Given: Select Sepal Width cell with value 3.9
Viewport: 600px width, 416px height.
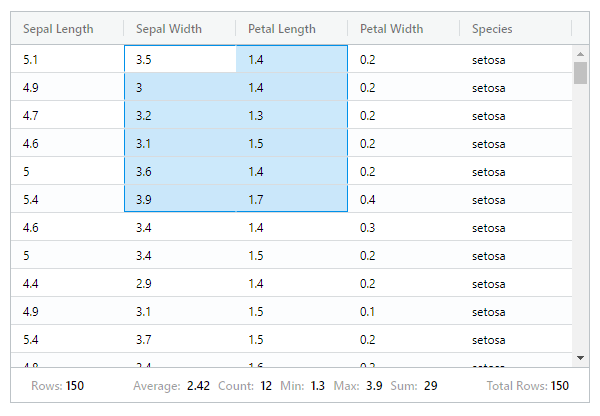Looking at the screenshot, I should (180, 199).
